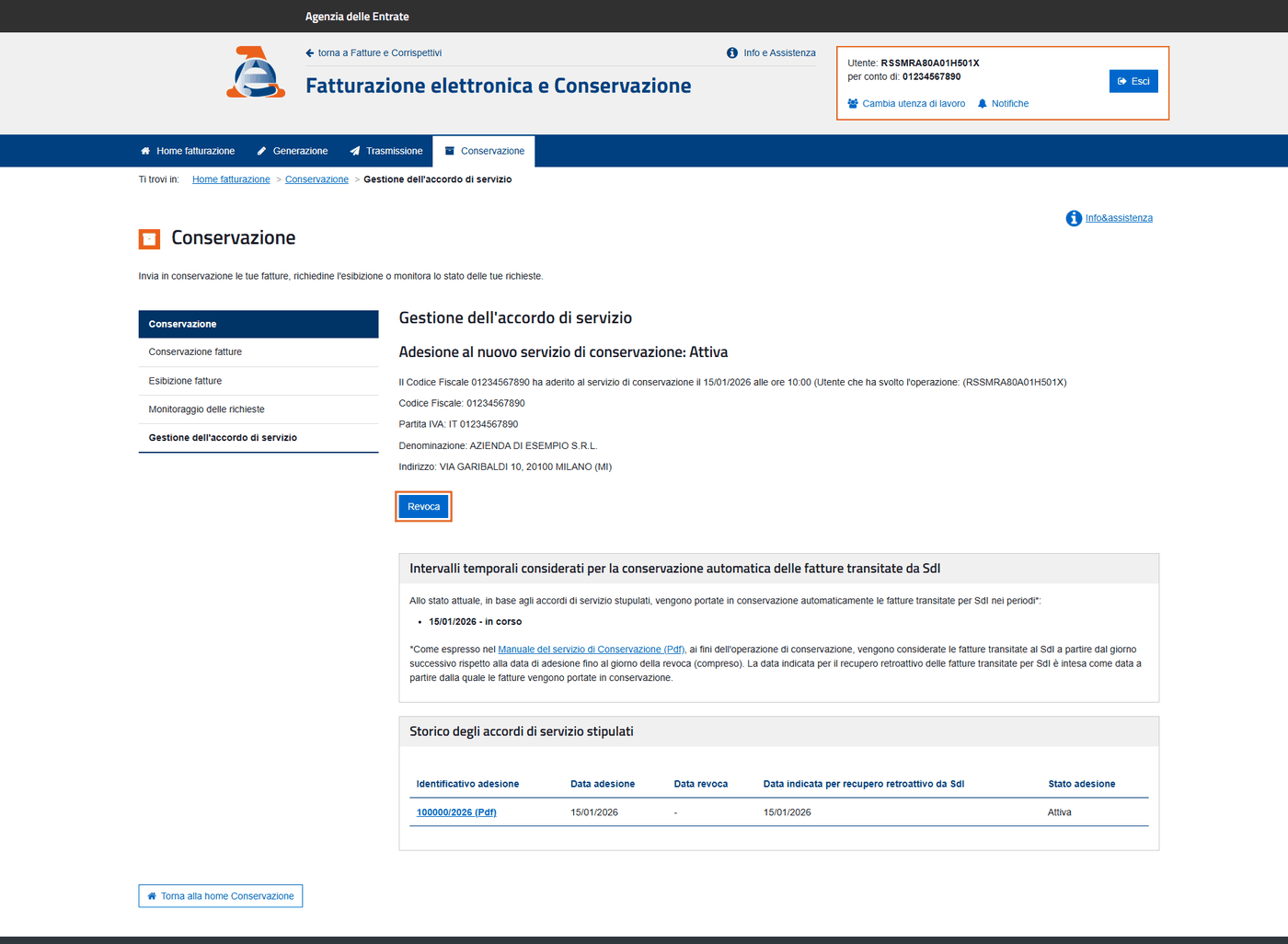Click the 'Identificativo adesione' column header
The image size is (1288, 944).
tap(467, 784)
